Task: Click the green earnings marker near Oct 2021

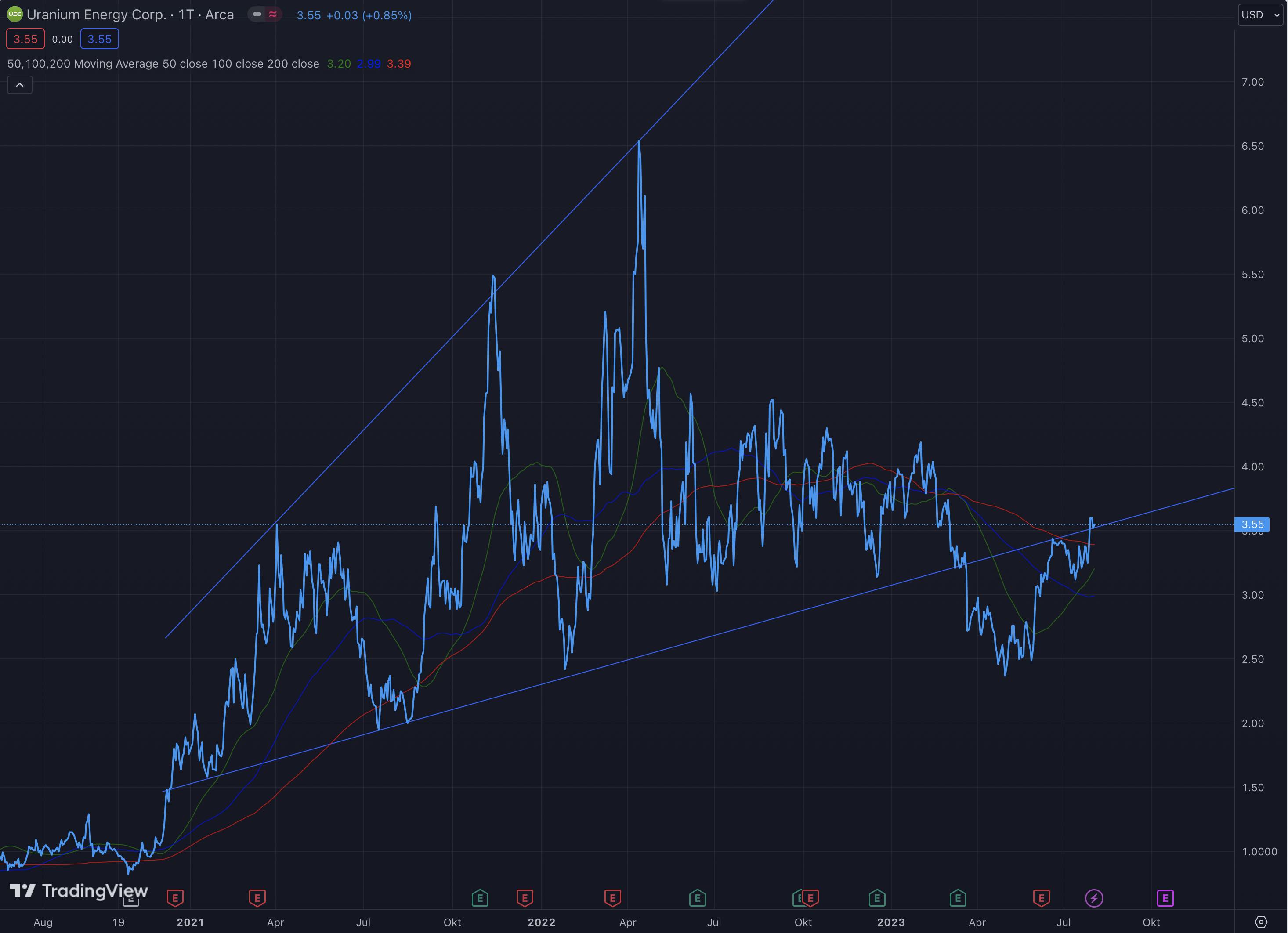Action: pos(480,898)
